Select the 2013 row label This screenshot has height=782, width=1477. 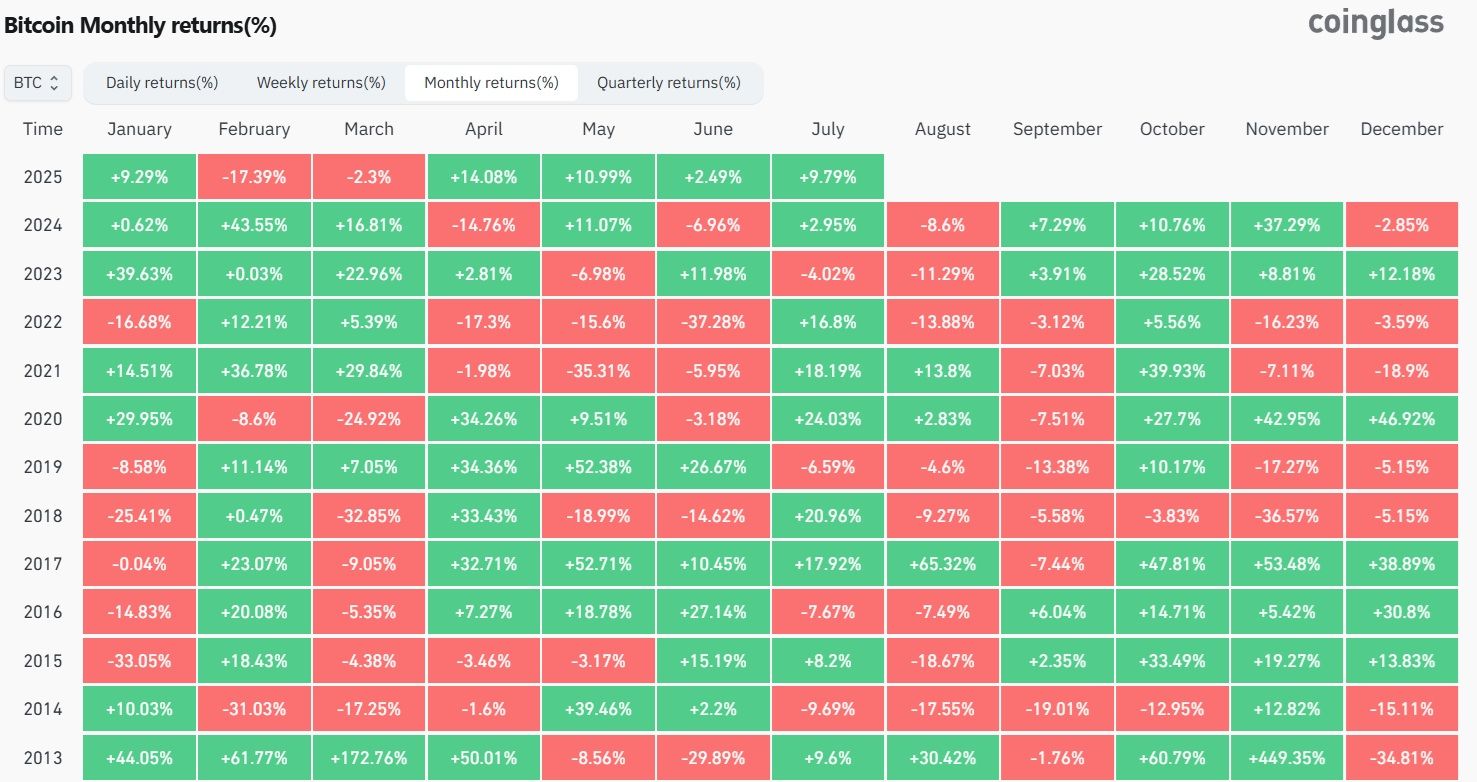click(x=43, y=757)
